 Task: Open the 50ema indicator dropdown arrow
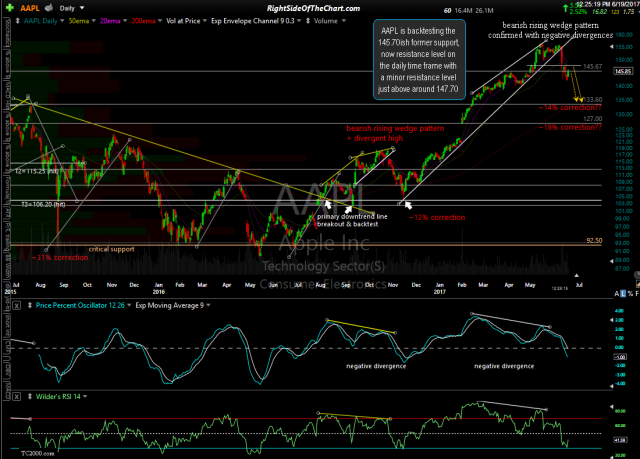93,21
